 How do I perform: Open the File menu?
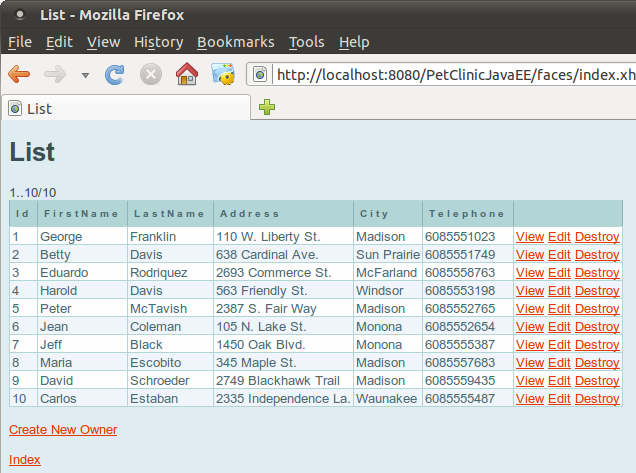click(20, 42)
